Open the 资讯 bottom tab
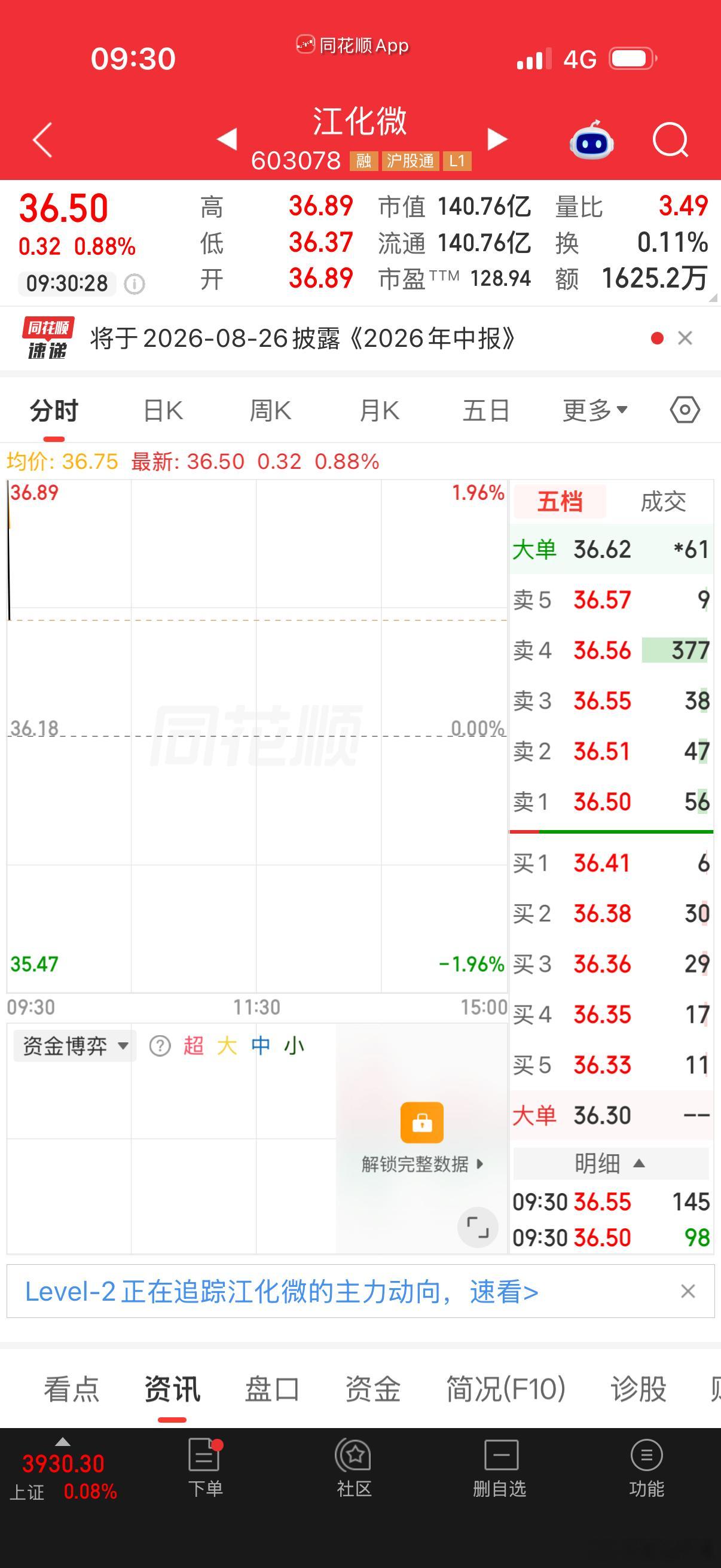 pyautogui.click(x=172, y=1390)
